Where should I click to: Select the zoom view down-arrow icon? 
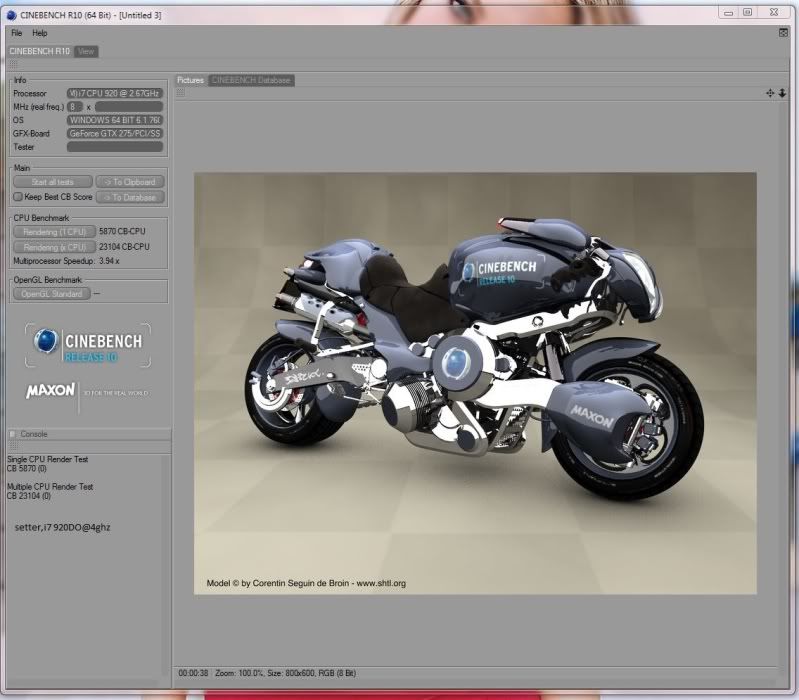tap(782, 93)
